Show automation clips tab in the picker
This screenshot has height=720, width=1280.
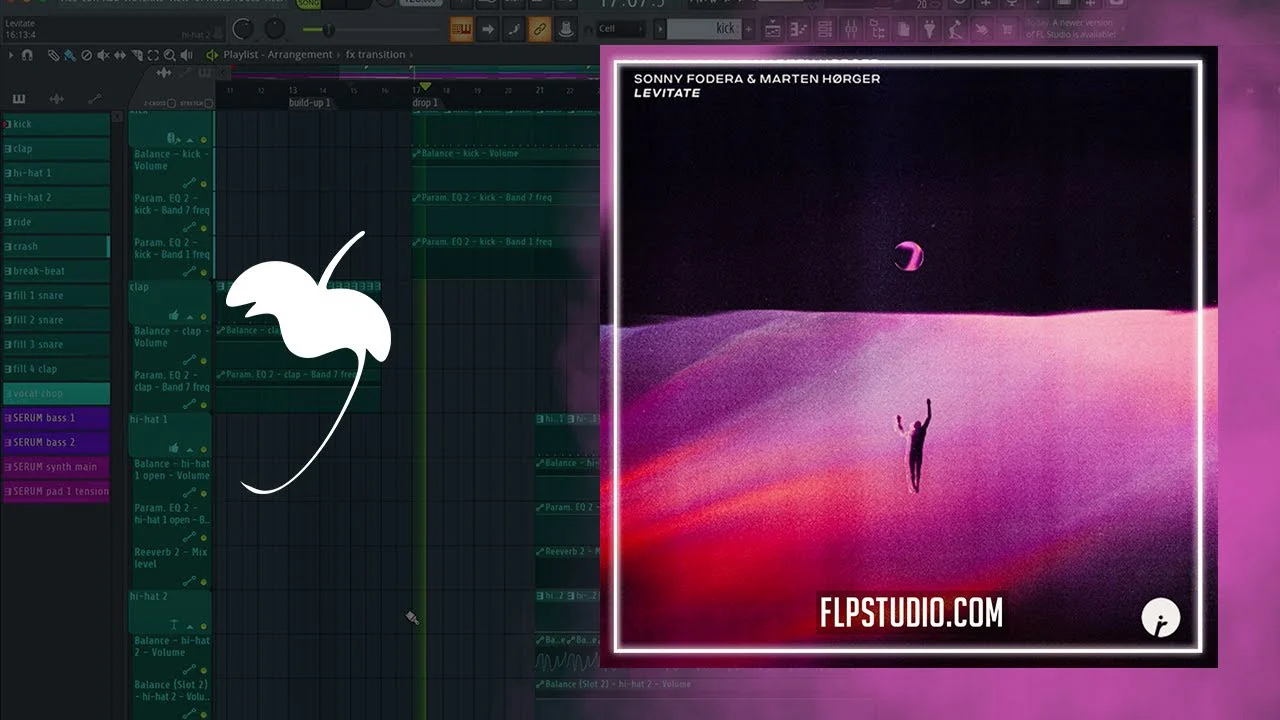tap(95, 99)
